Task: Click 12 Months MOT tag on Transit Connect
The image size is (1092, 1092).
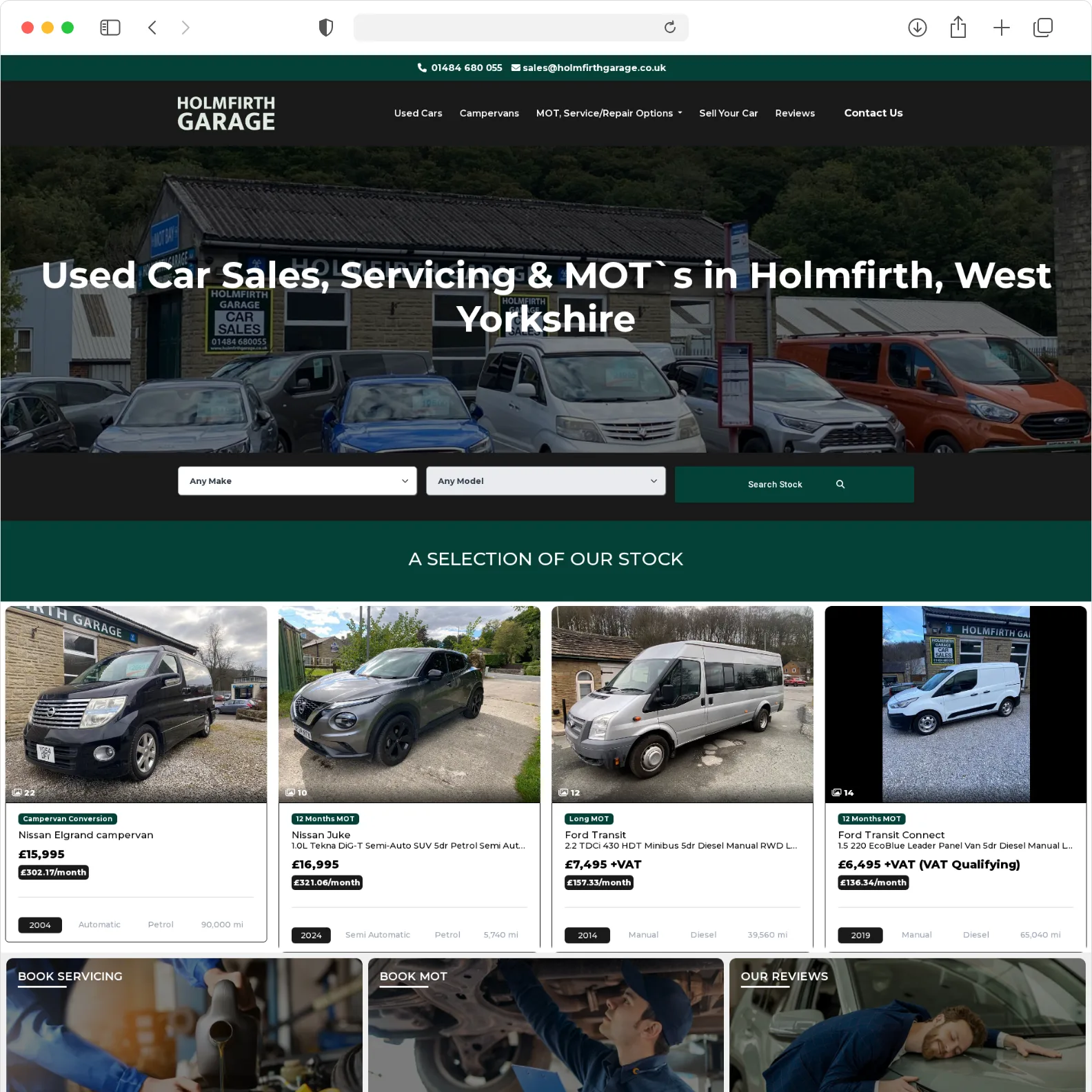Action: click(x=871, y=819)
